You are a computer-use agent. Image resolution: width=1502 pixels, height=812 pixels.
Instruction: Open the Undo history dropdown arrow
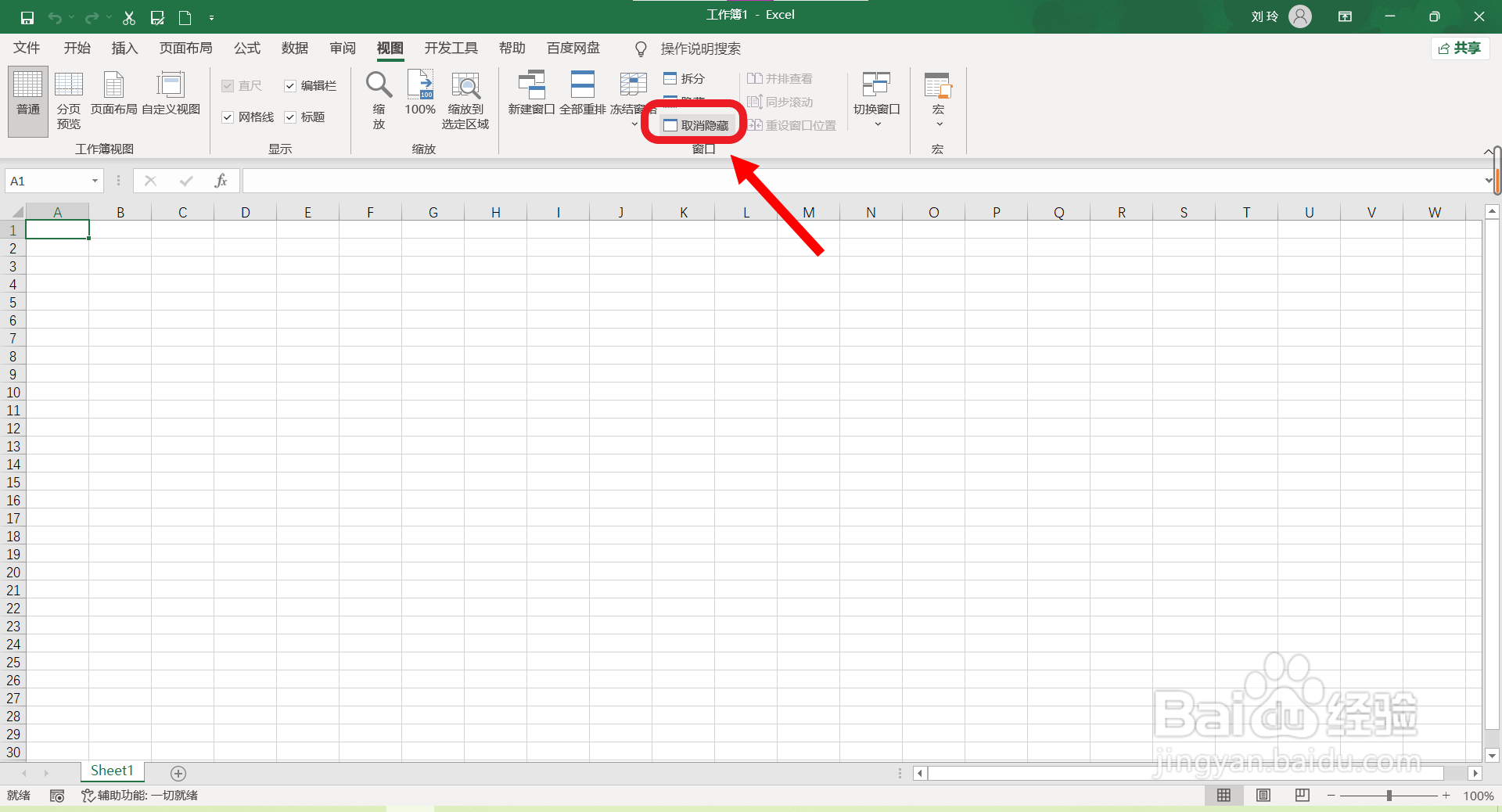(71, 17)
